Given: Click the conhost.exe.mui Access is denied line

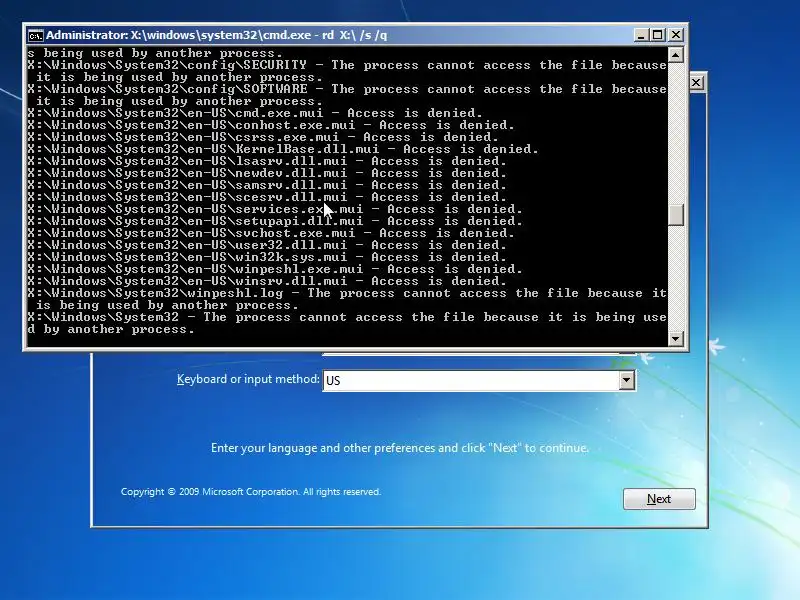Looking at the screenshot, I should 271,126.
